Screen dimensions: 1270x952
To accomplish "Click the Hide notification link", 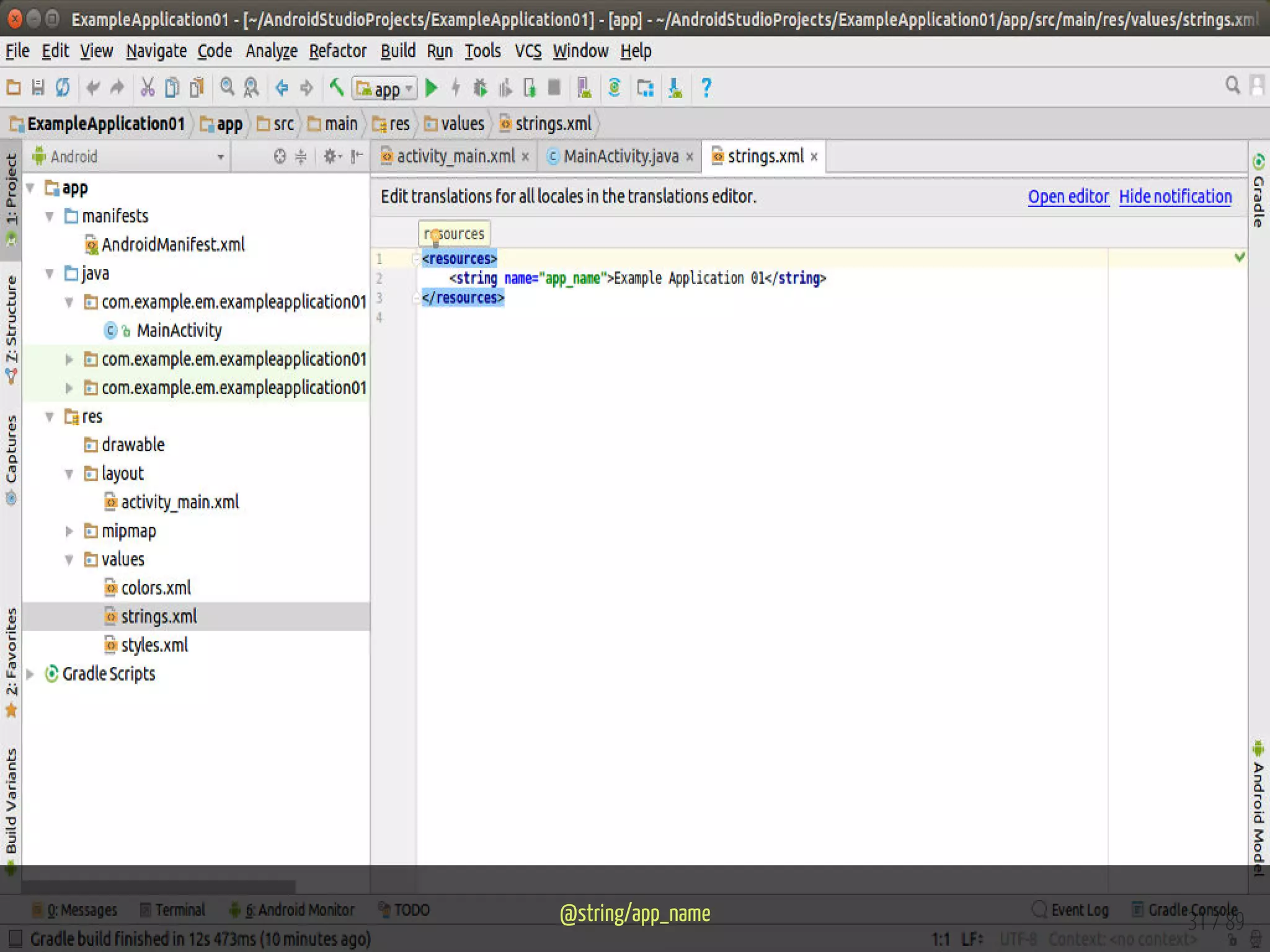I will tap(1175, 196).
